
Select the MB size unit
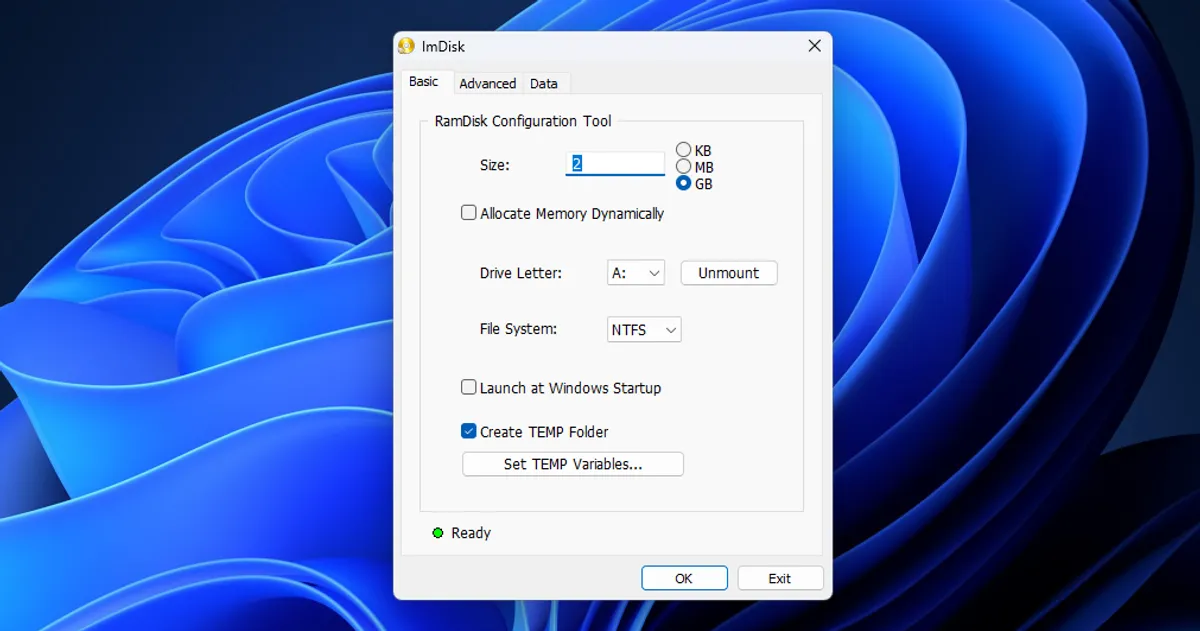(683, 166)
